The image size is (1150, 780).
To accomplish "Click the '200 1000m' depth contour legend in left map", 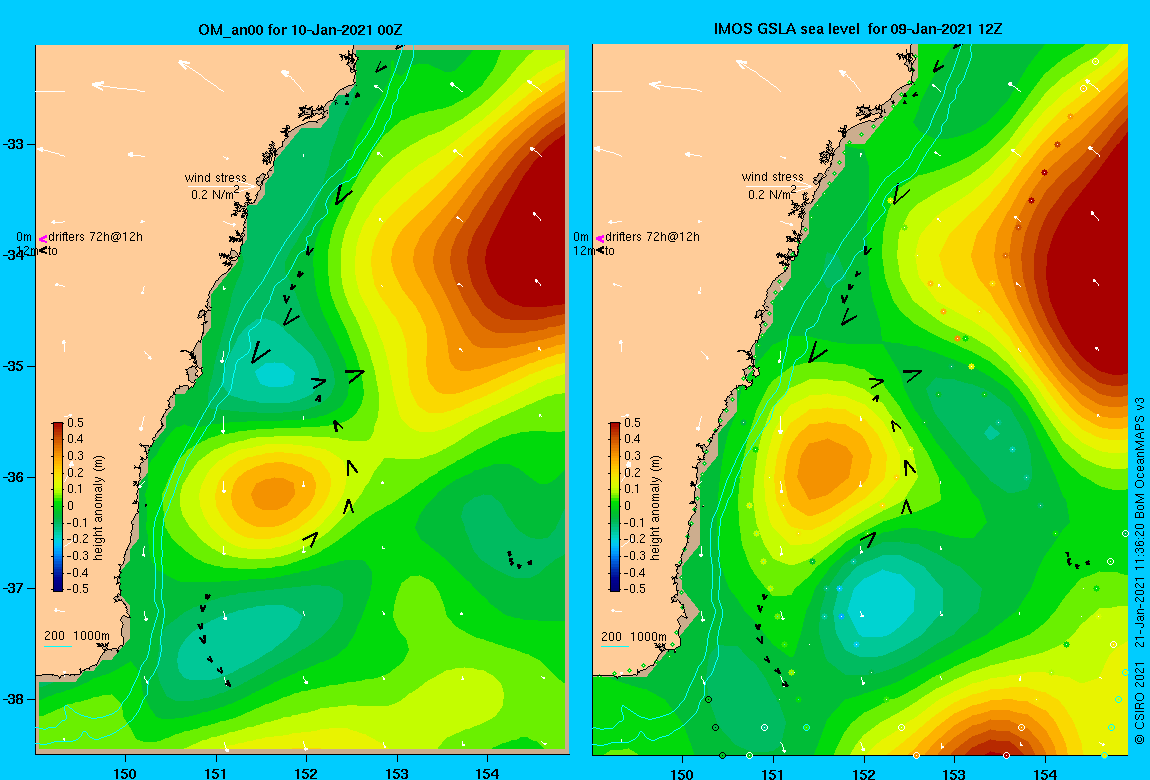I will click(x=76, y=636).
